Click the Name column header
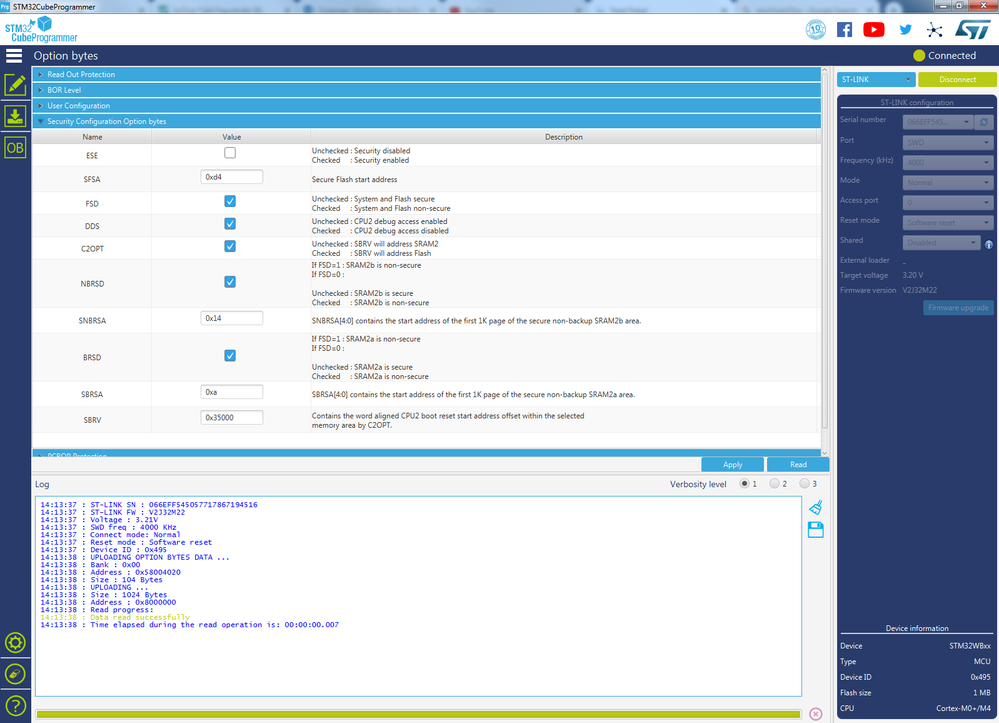The width and height of the screenshot is (999, 723). tap(92, 137)
